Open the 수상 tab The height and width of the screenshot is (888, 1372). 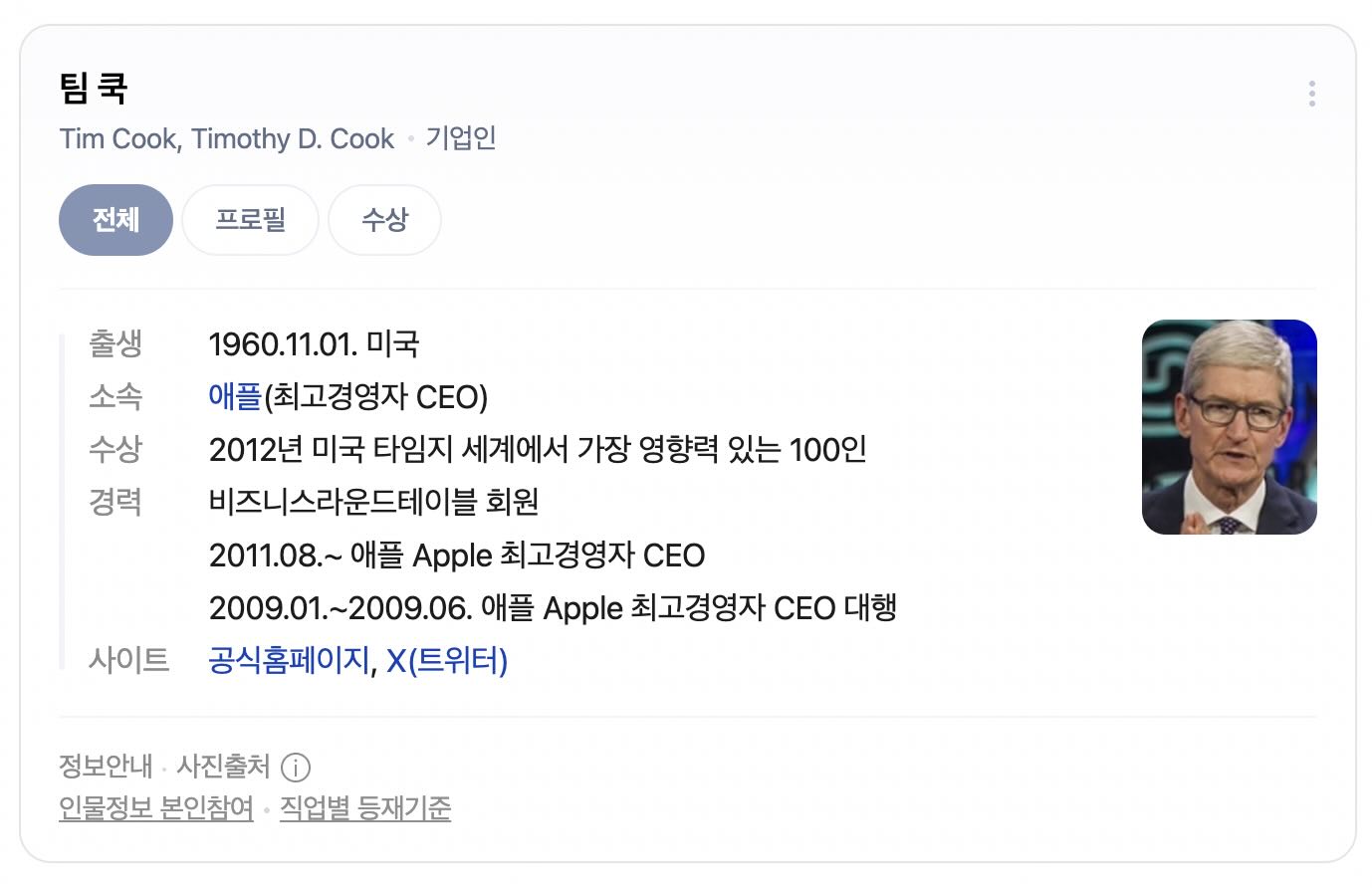coord(384,220)
